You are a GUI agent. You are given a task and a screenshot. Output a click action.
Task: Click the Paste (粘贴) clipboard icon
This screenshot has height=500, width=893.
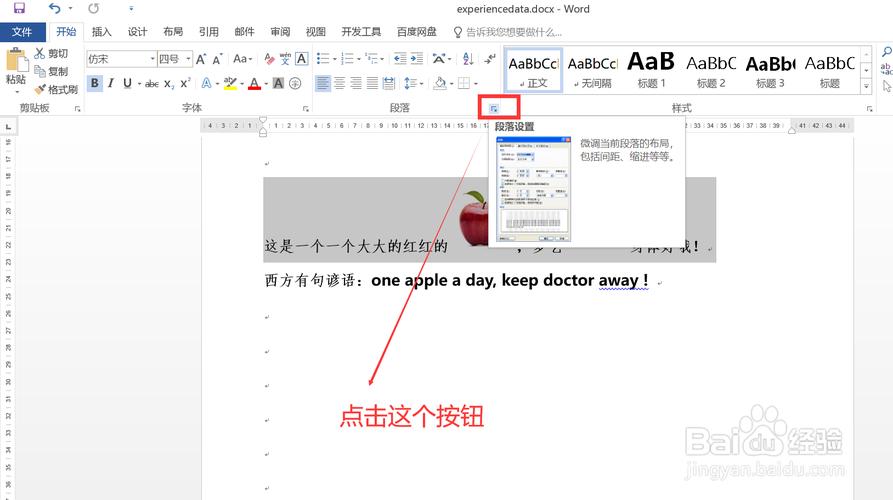pyautogui.click(x=16, y=60)
